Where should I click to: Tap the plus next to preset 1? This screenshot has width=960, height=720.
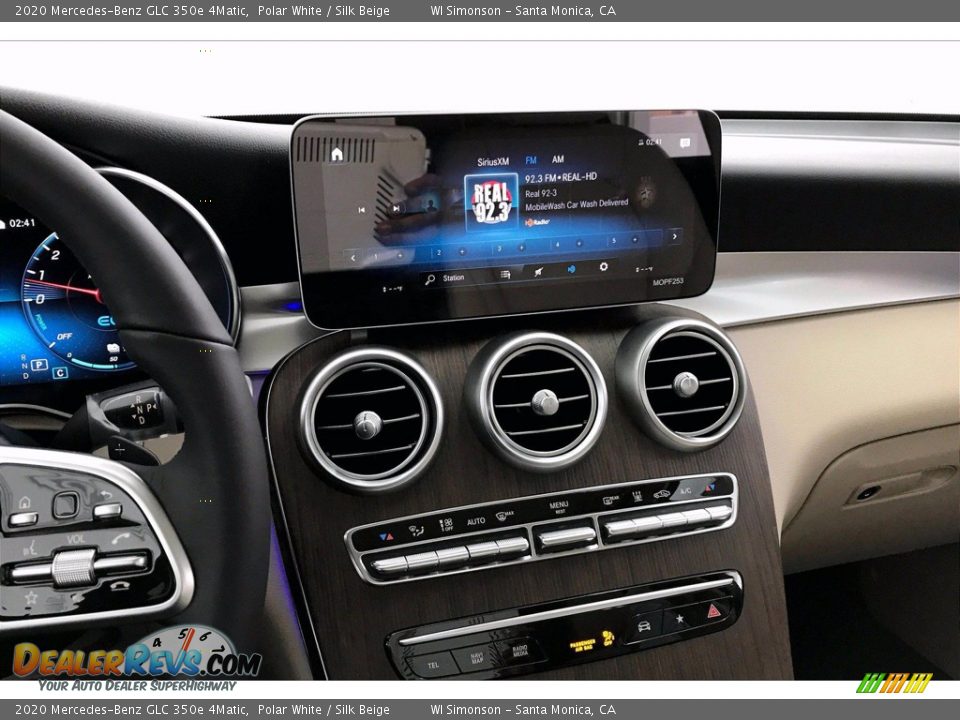pyautogui.click(x=400, y=255)
